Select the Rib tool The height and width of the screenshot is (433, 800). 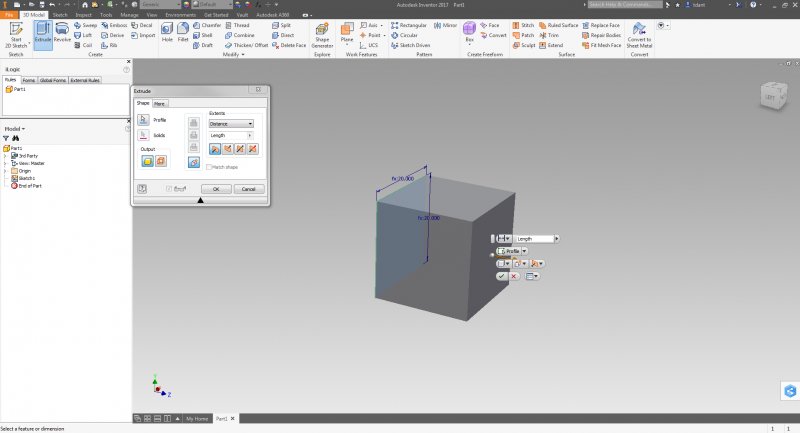click(x=109, y=45)
